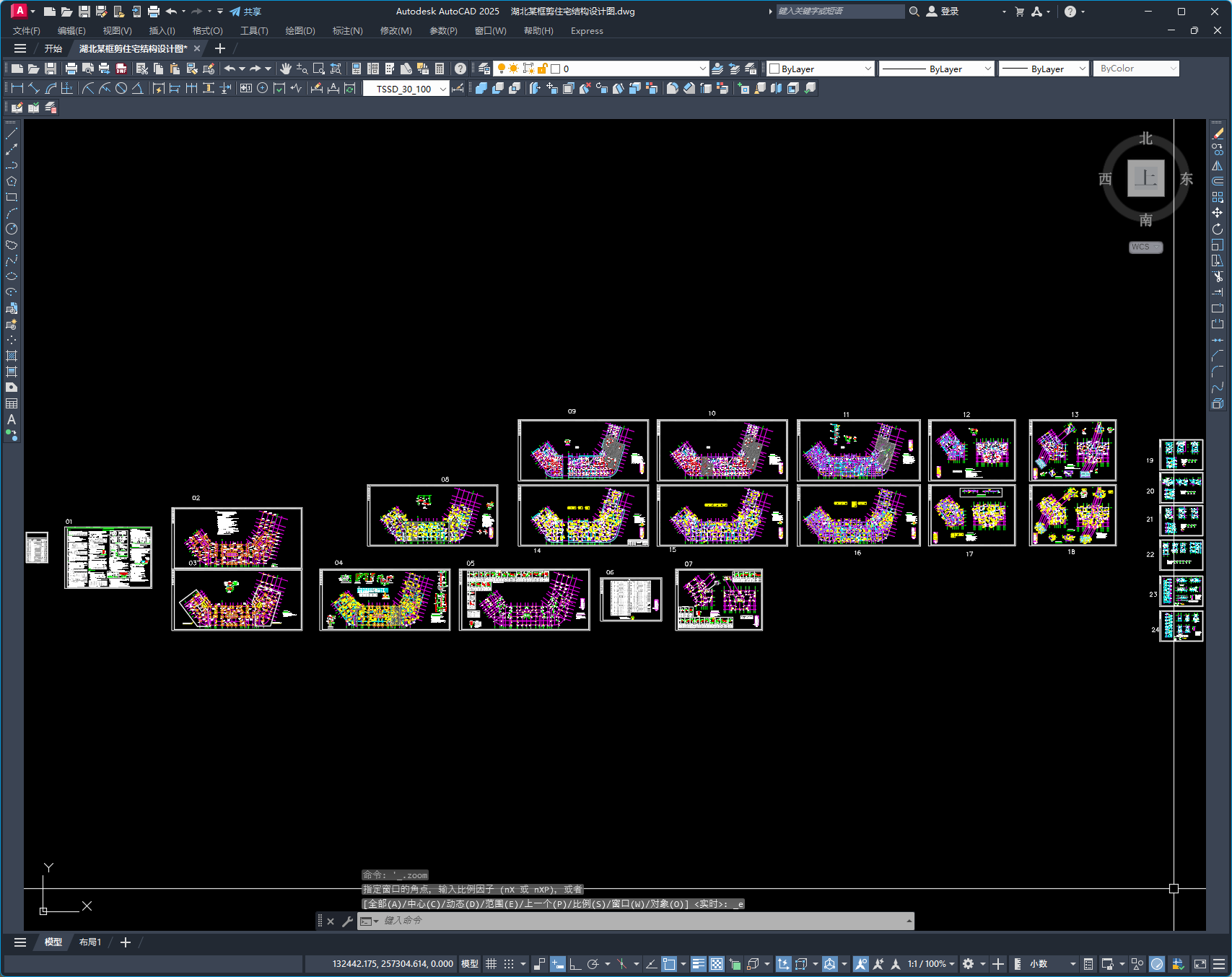This screenshot has height=977, width=1232.
Task: Click the Make Object's Layer Current icon
Action: [x=717, y=69]
